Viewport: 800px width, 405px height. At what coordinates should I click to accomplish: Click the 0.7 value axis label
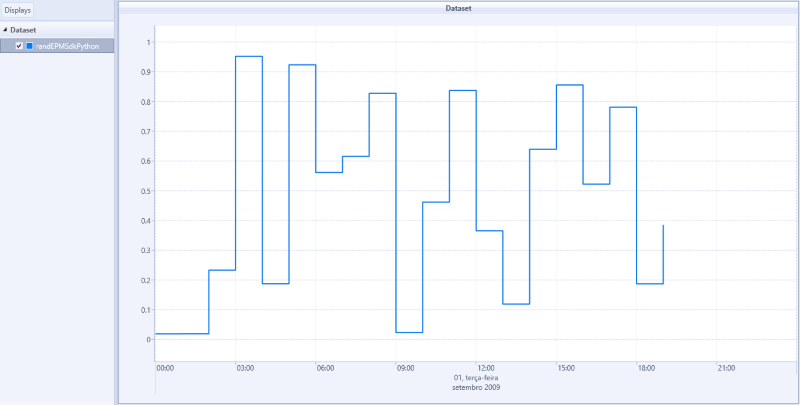[x=146, y=131]
